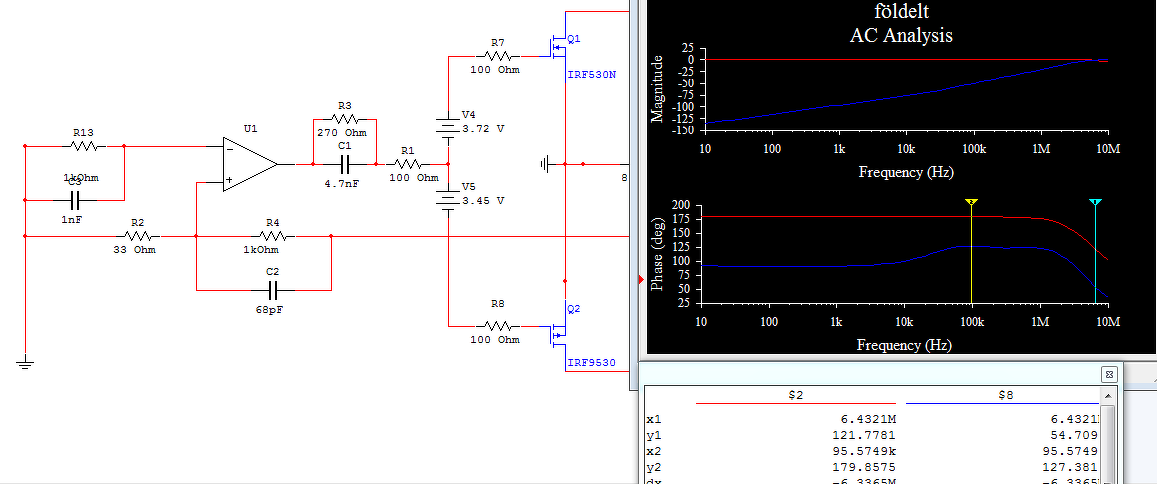
Task: Select the V5 battery symbol
Action: pyautogui.click(x=447, y=200)
